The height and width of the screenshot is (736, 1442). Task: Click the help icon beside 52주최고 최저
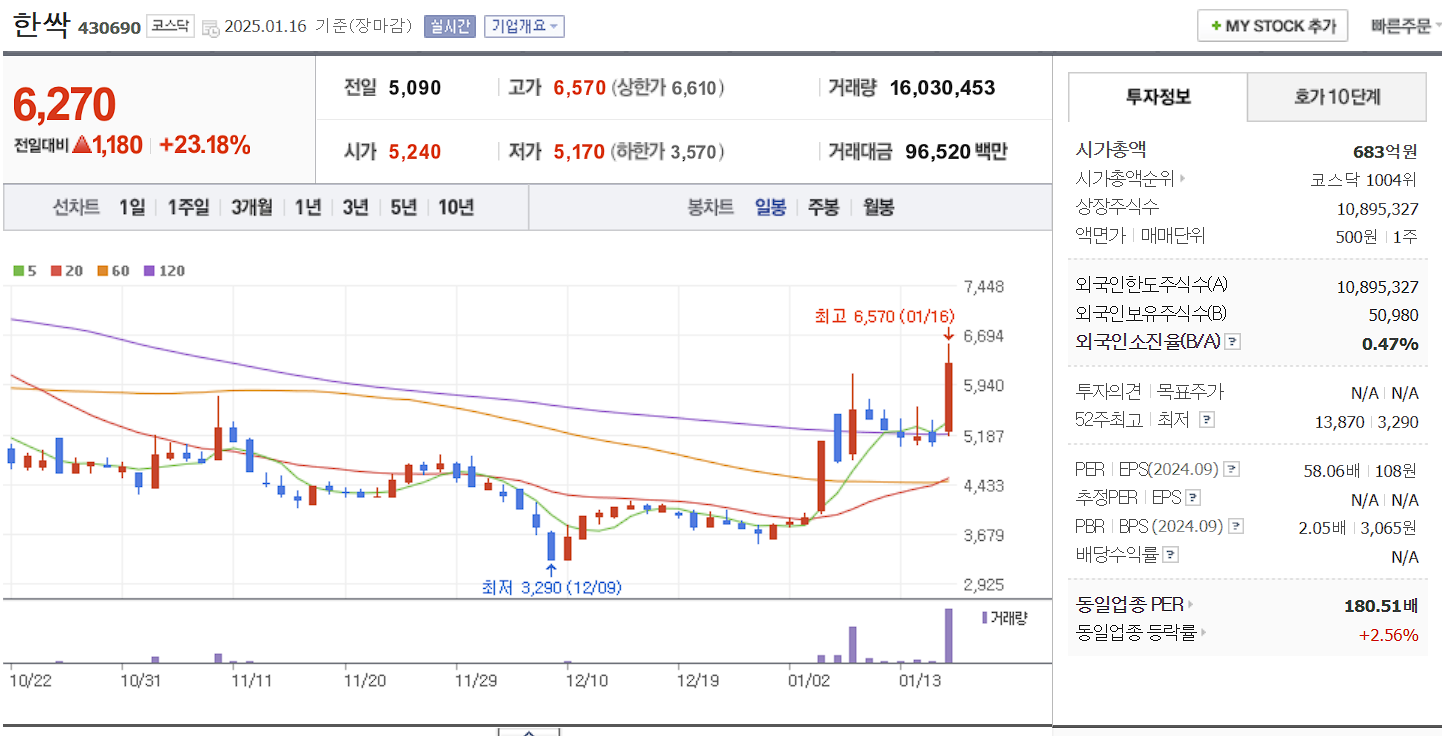(1209, 418)
